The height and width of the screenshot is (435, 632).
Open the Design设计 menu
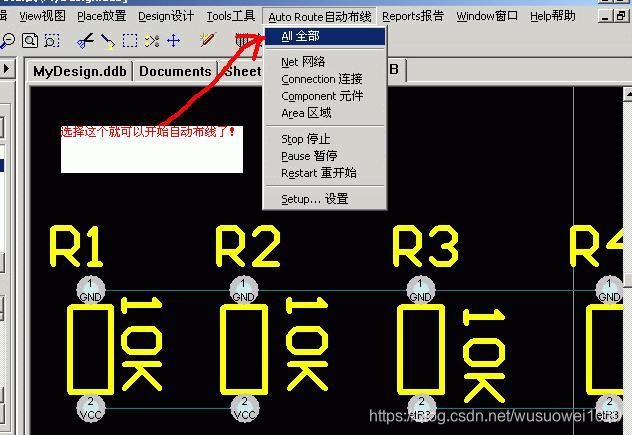[166, 16]
